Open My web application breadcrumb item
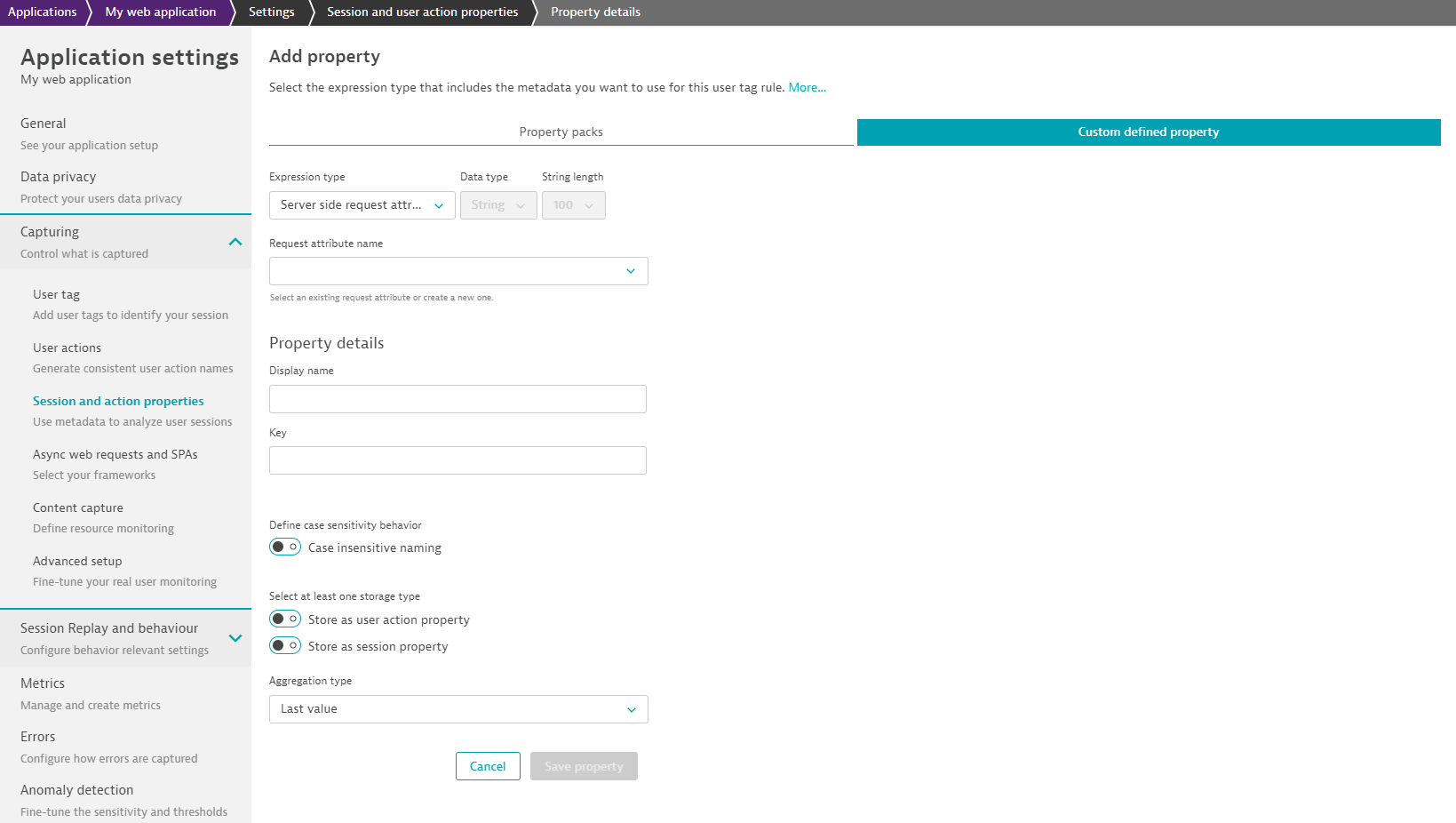The height and width of the screenshot is (823, 1456). pyautogui.click(x=160, y=12)
